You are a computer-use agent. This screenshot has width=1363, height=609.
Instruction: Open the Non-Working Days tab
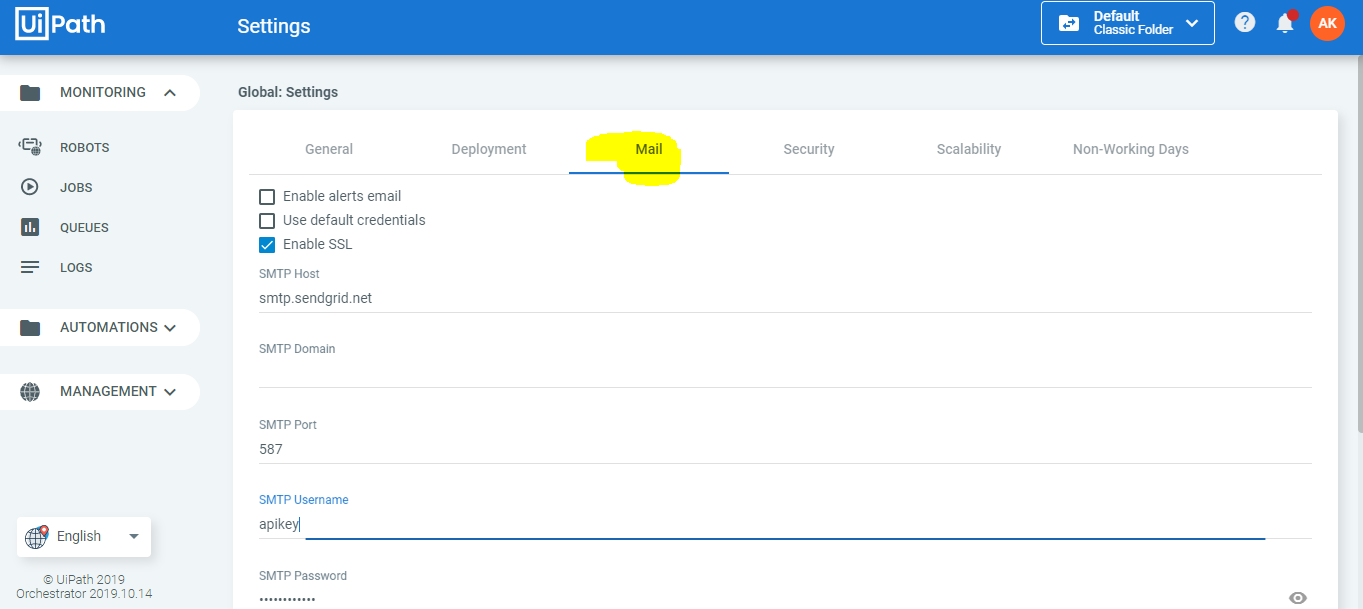pos(1130,148)
